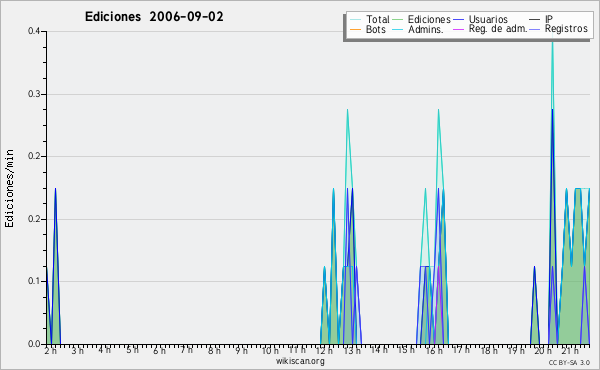Select the Total legend label
Image resolution: width=600 pixels, height=370 pixels.
[x=378, y=19]
